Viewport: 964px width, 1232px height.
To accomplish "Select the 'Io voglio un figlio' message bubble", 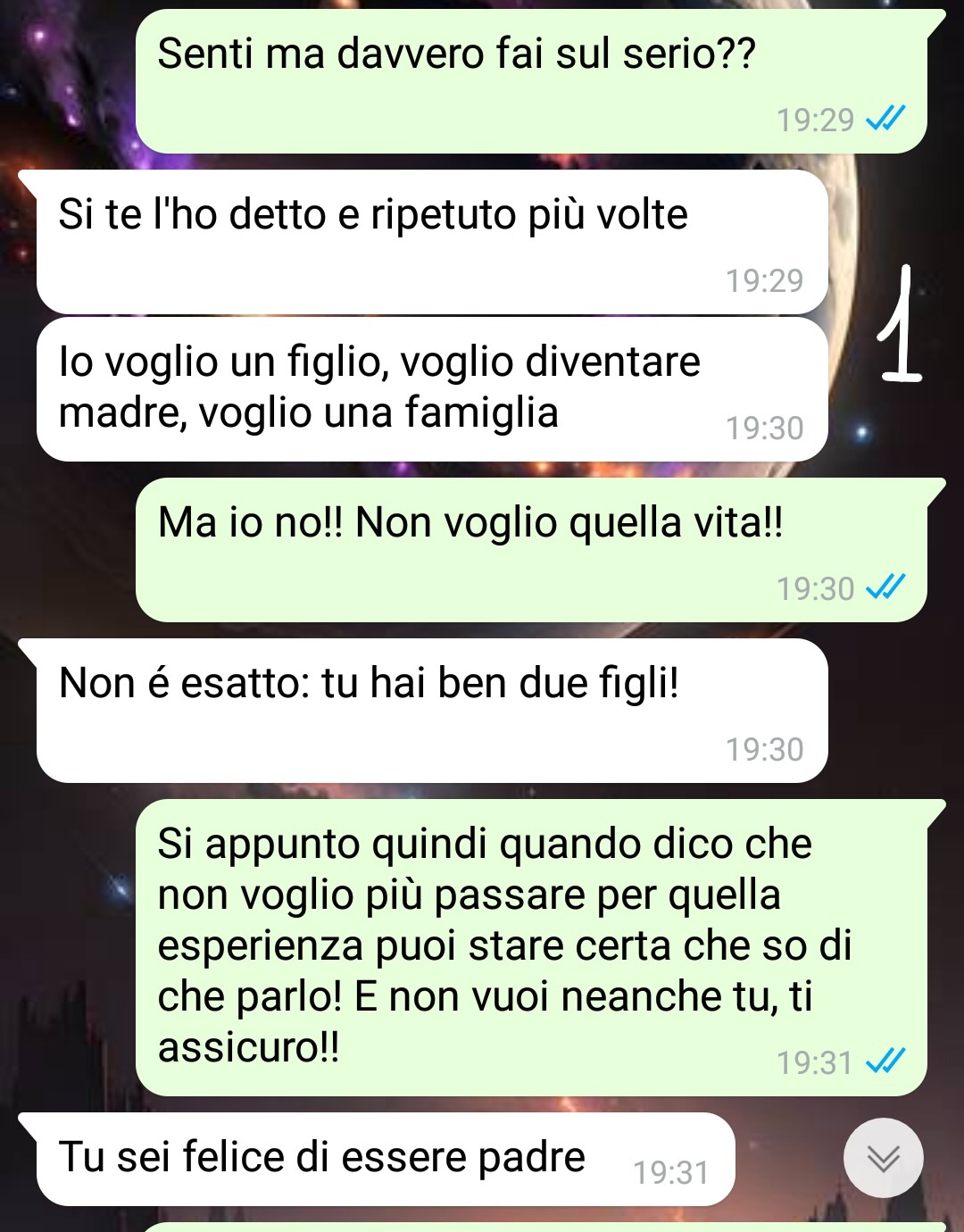I will [432, 389].
